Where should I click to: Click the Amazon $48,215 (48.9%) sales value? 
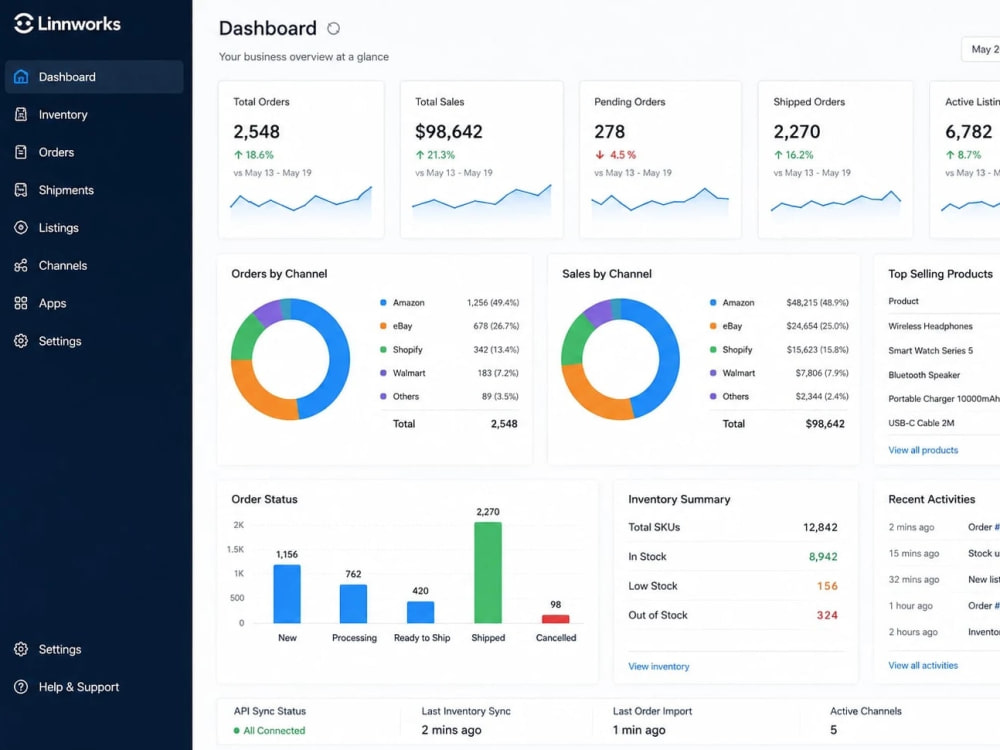(817, 303)
